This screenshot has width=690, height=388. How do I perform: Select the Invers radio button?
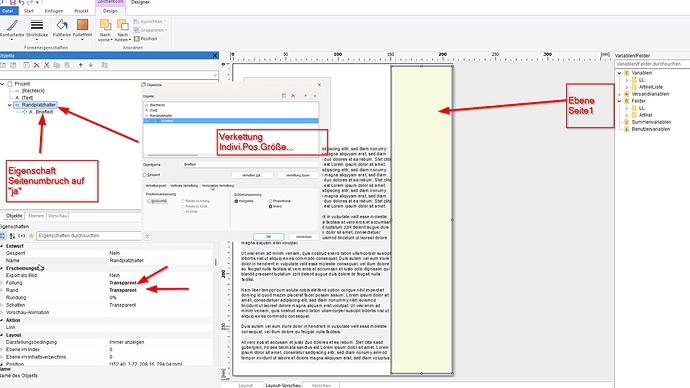pos(271,206)
